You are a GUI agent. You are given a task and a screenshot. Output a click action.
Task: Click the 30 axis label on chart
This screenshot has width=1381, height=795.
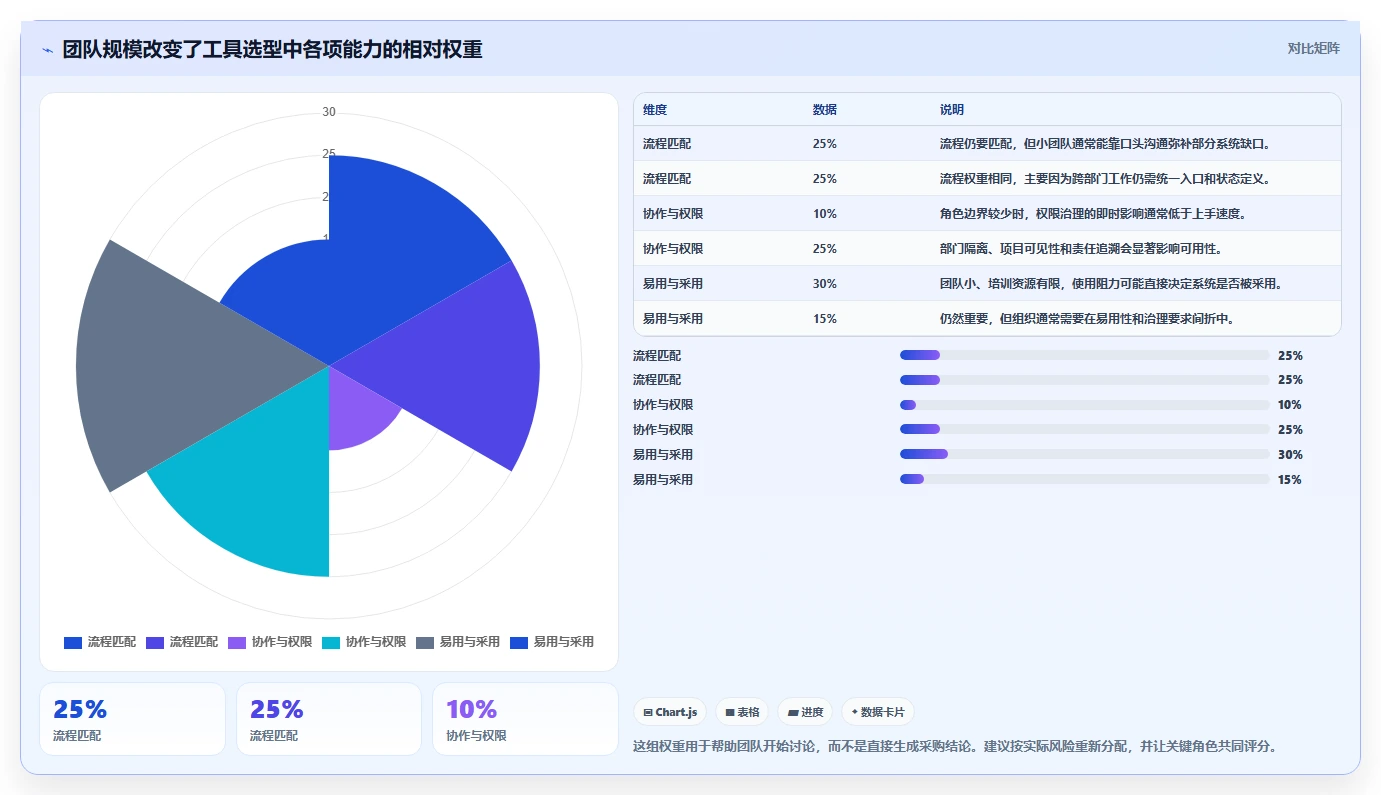329,112
